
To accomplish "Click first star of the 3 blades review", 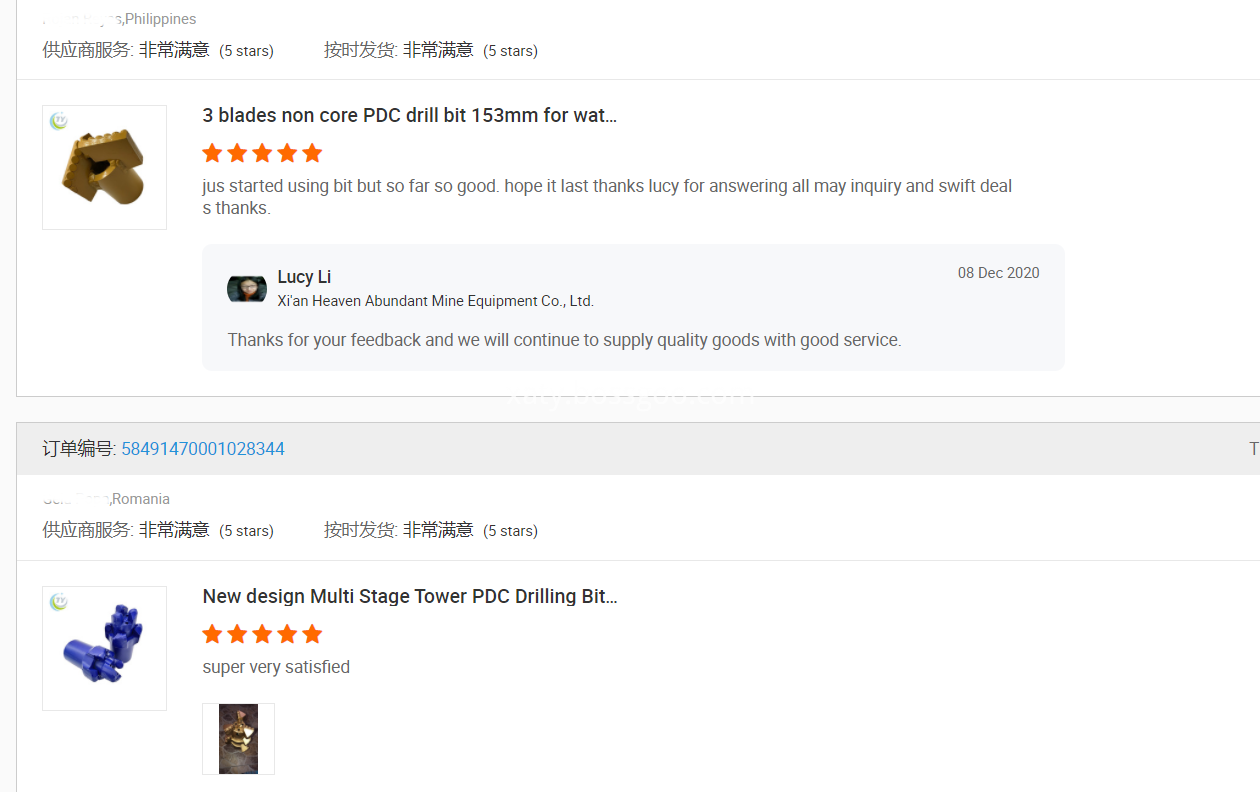I will click(x=212, y=153).
